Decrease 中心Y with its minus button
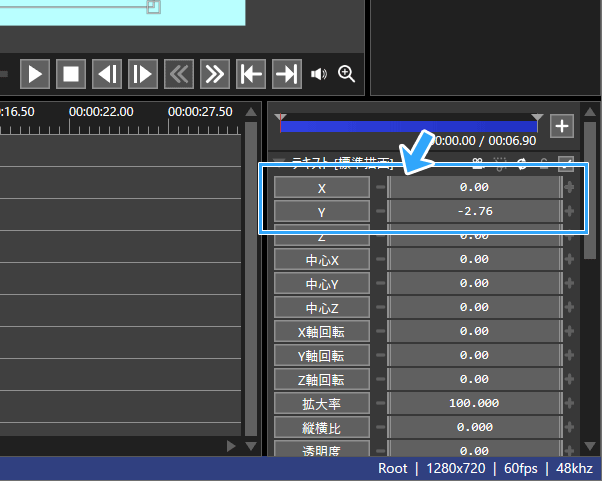 (x=380, y=283)
